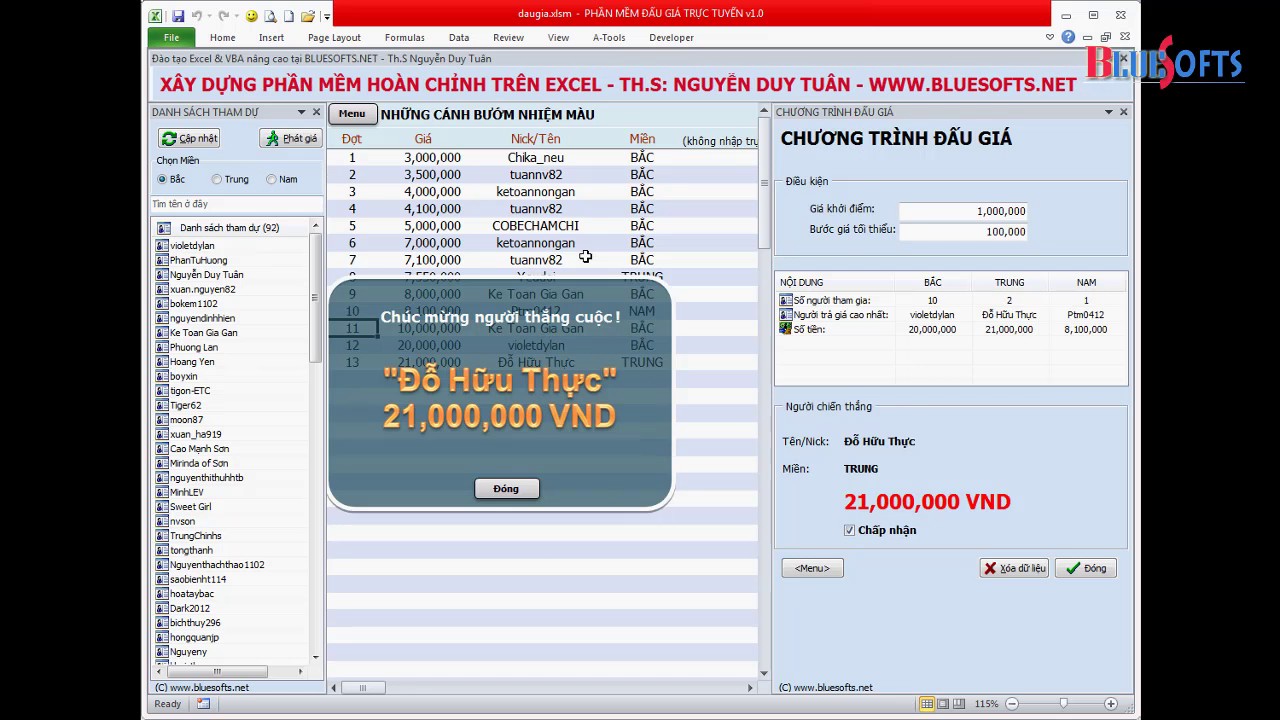Click the Miền column header
Viewport: 1280px width, 720px height.
pos(642,138)
